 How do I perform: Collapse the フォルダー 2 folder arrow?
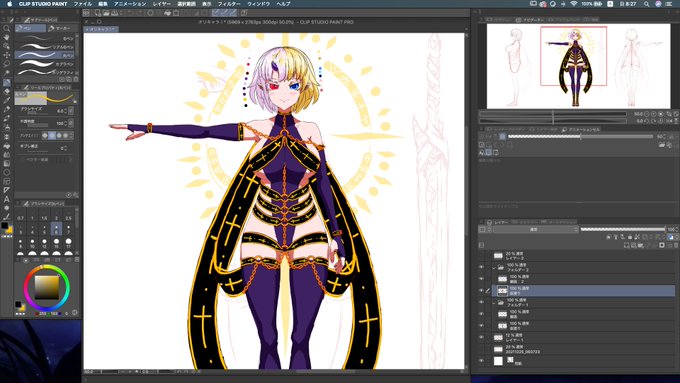click(x=494, y=268)
